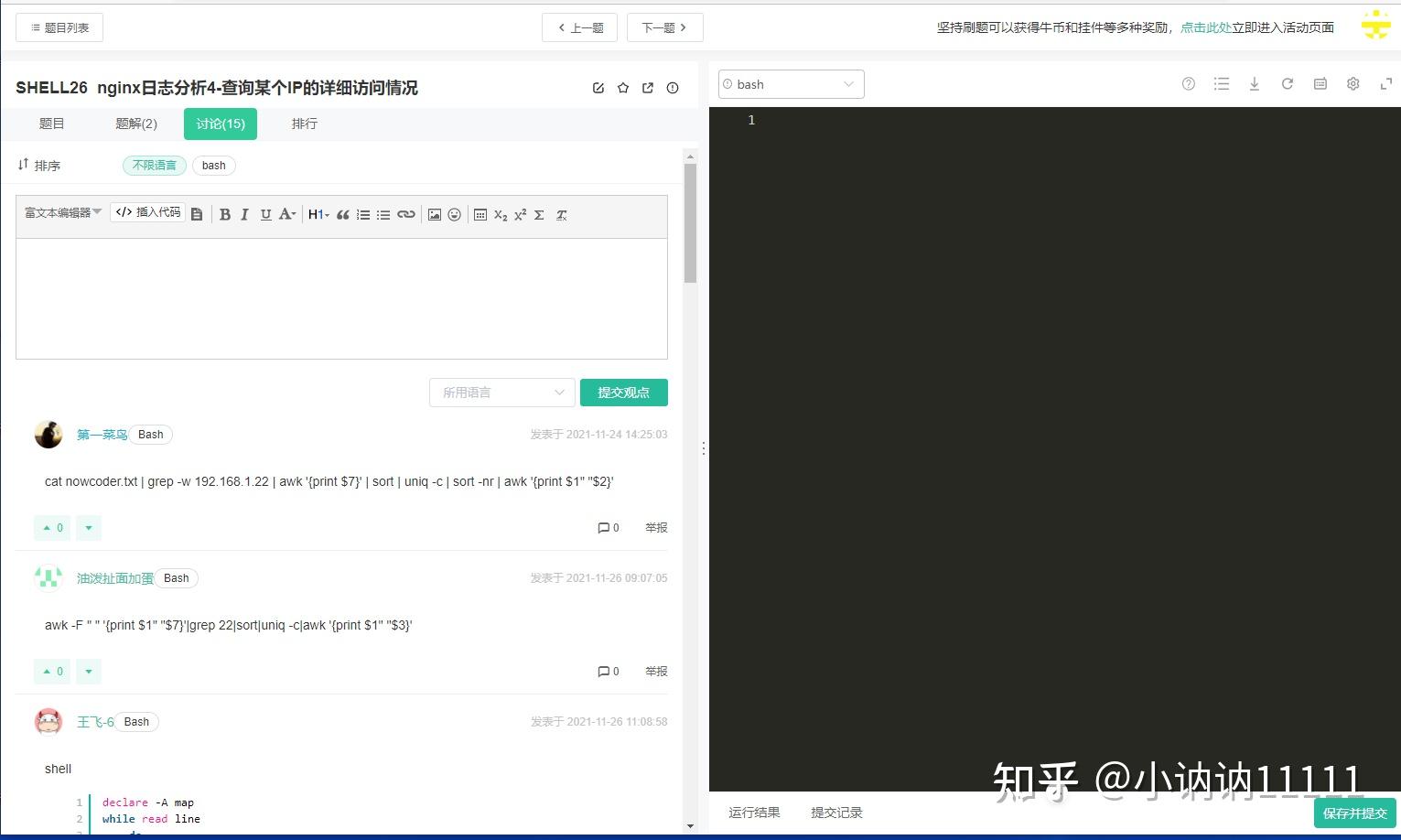
Task: Apply superscript formatting
Action: [520, 213]
